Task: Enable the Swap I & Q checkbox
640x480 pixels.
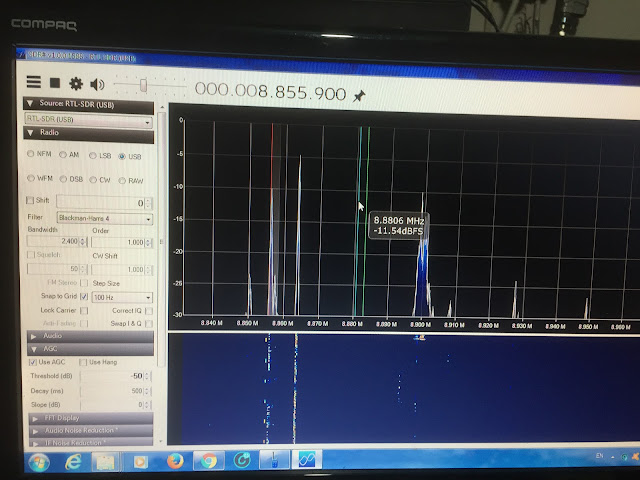Action: (149, 324)
